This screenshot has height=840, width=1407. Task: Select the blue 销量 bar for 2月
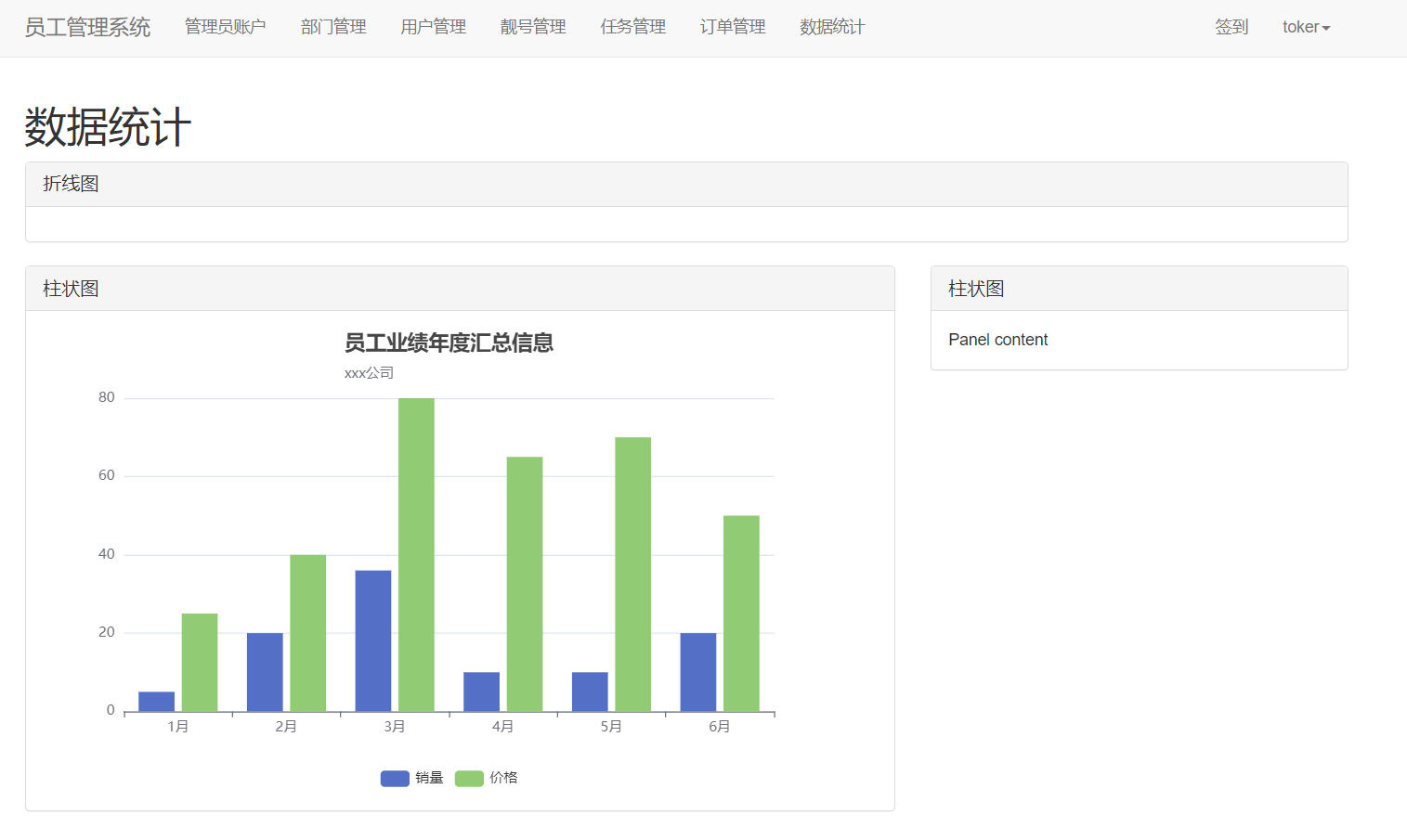point(265,672)
